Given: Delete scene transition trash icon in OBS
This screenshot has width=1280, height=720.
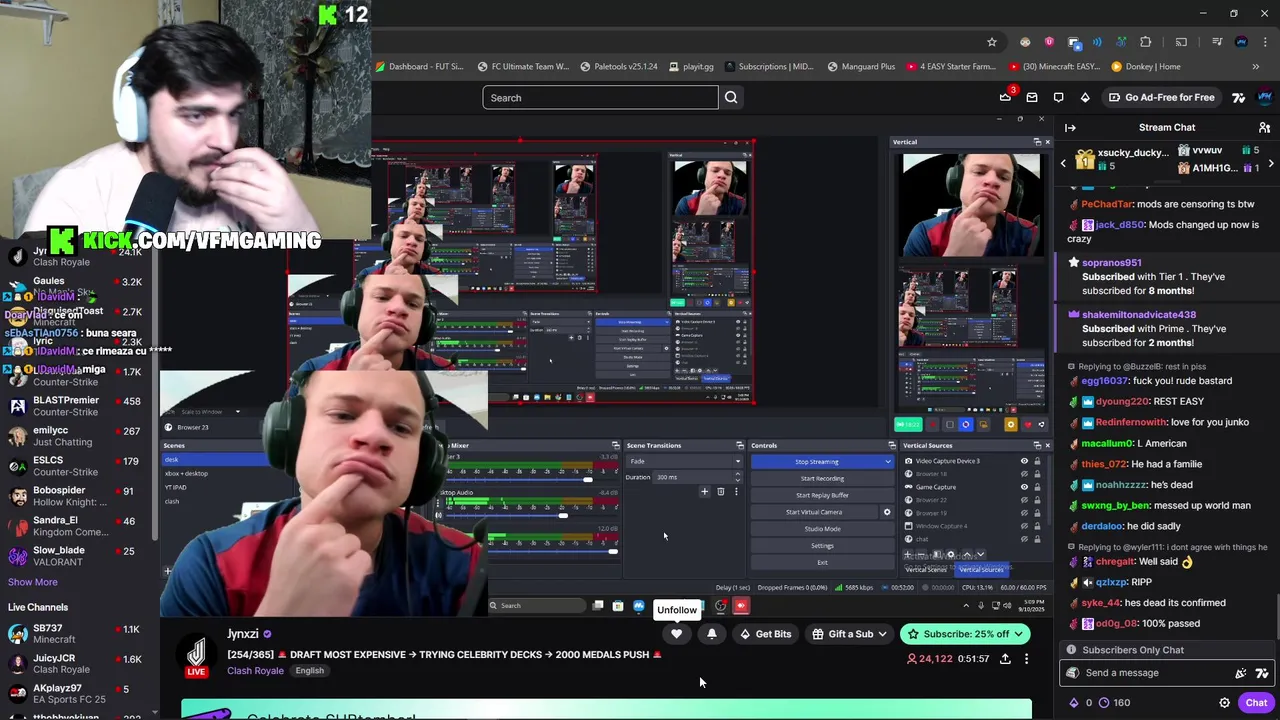Looking at the screenshot, I should click(x=720, y=492).
